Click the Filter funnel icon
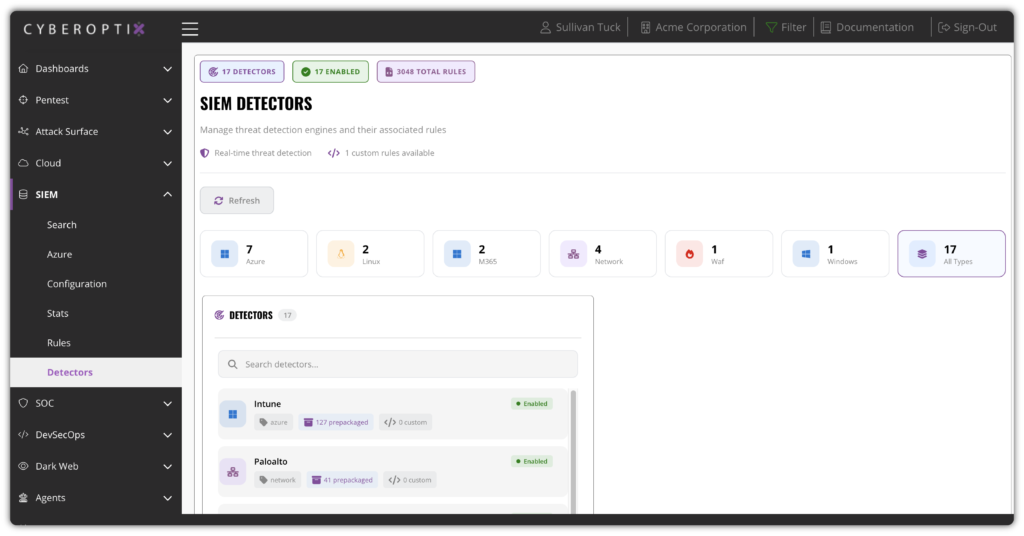 (771, 28)
